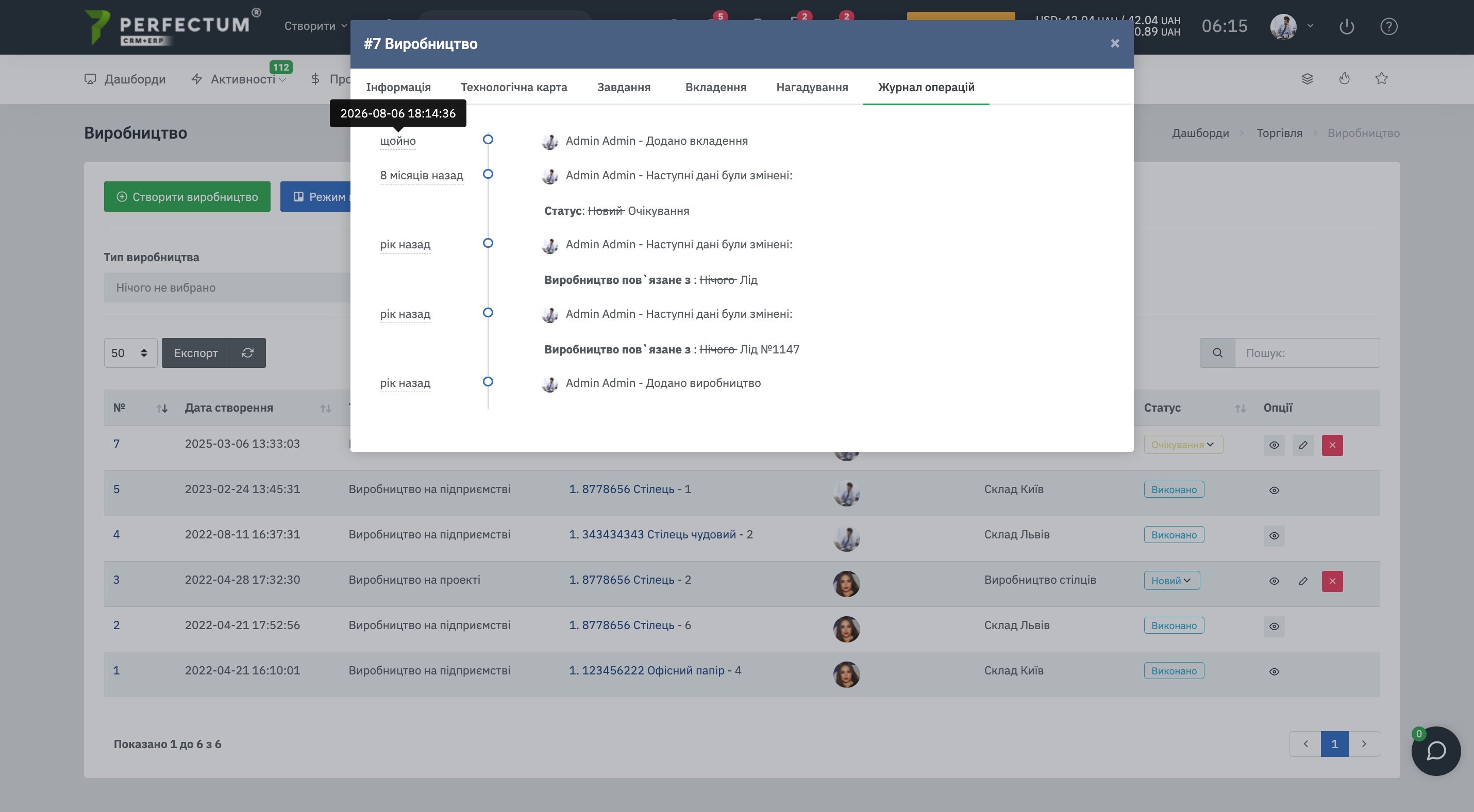The height and width of the screenshot is (812, 1474).
Task: Click the Perfectum CRM+ERP logo
Action: tap(172, 26)
